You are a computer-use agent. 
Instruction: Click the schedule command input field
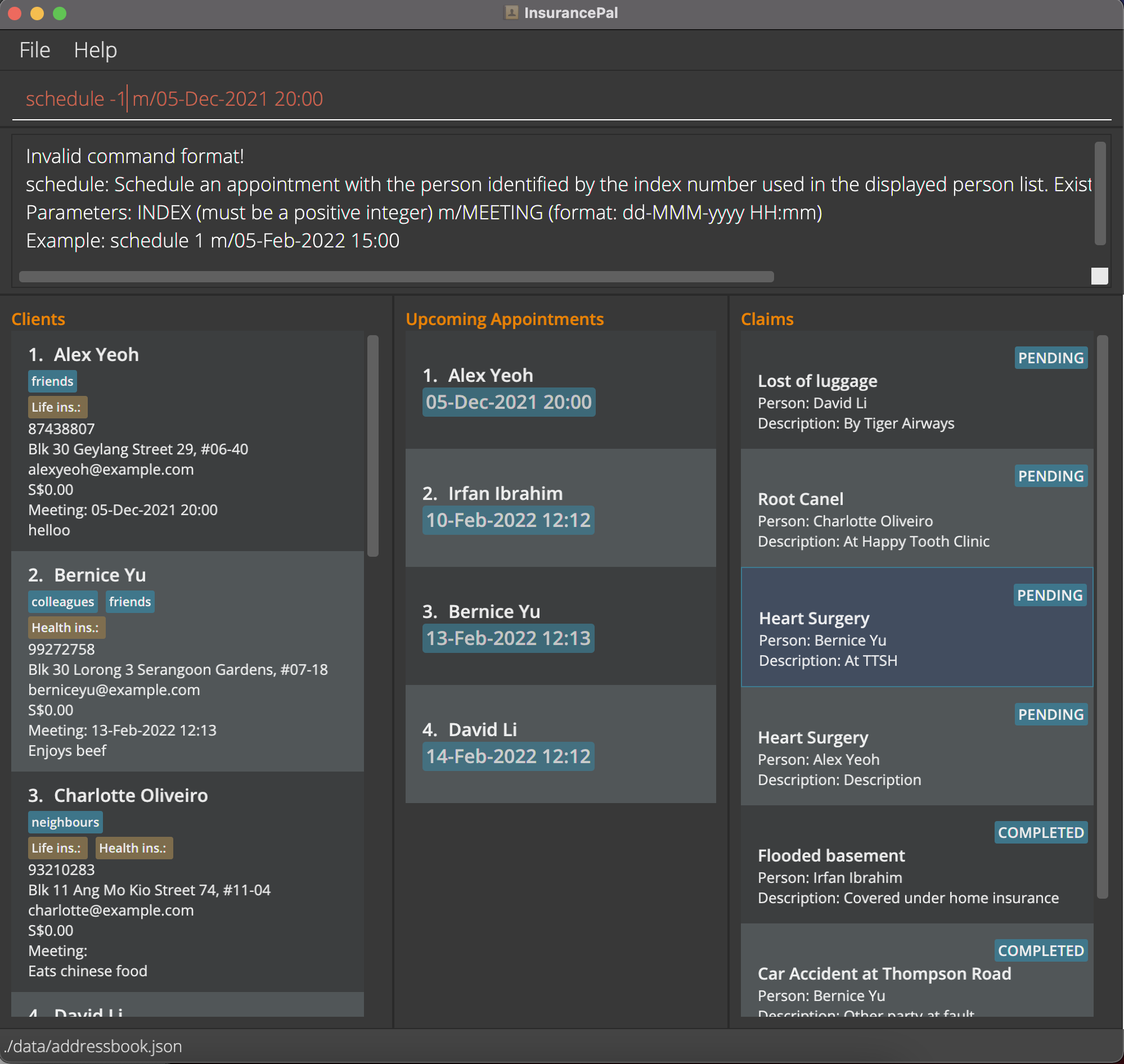561,98
